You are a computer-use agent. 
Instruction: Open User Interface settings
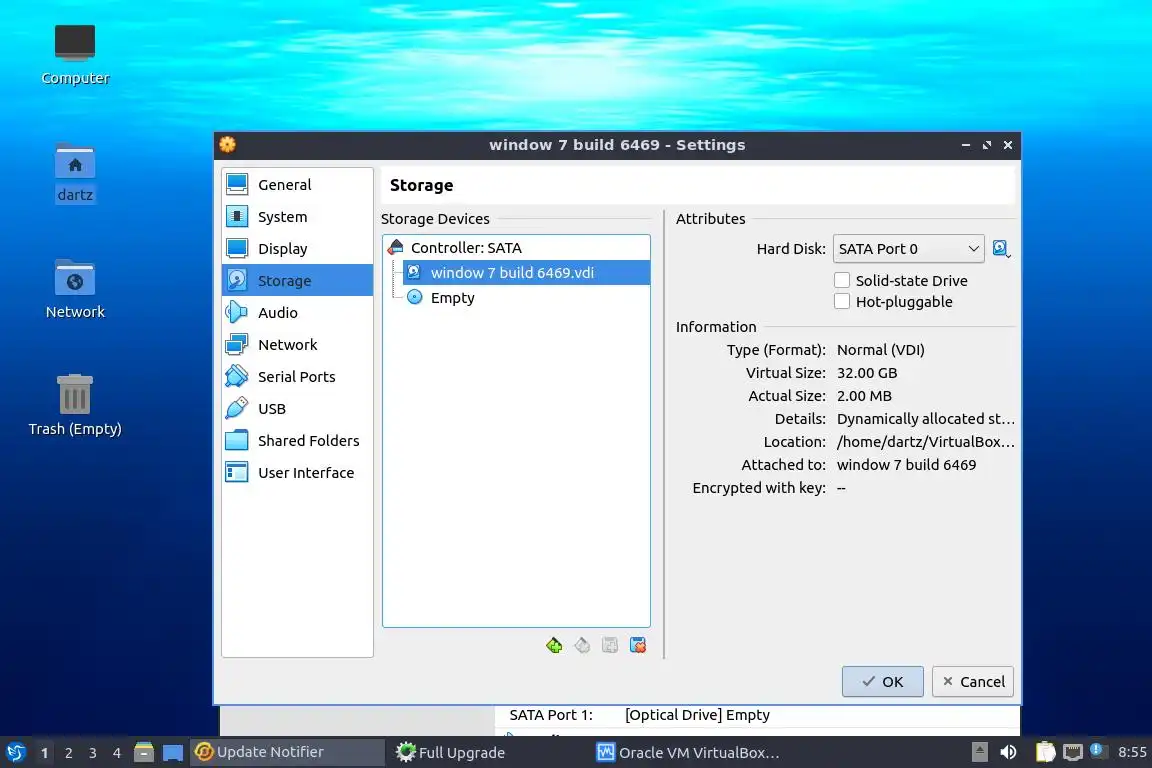(298, 473)
